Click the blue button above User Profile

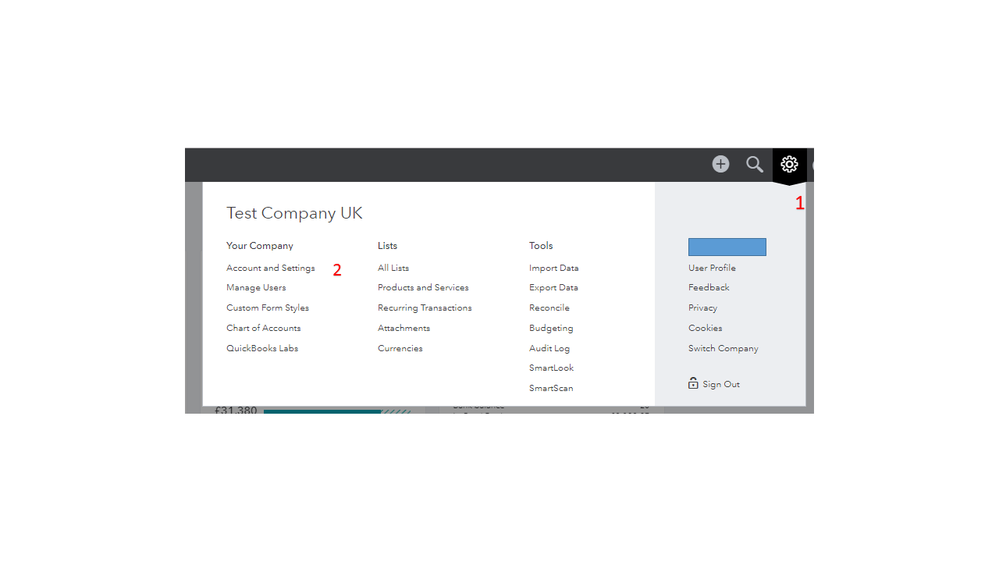(727, 247)
